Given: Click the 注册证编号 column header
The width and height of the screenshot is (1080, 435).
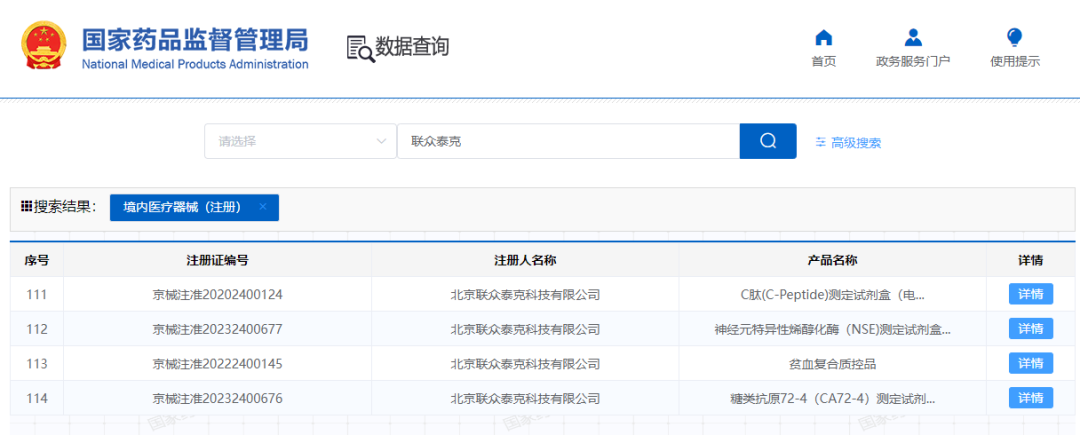Looking at the screenshot, I should pyautogui.click(x=217, y=260).
